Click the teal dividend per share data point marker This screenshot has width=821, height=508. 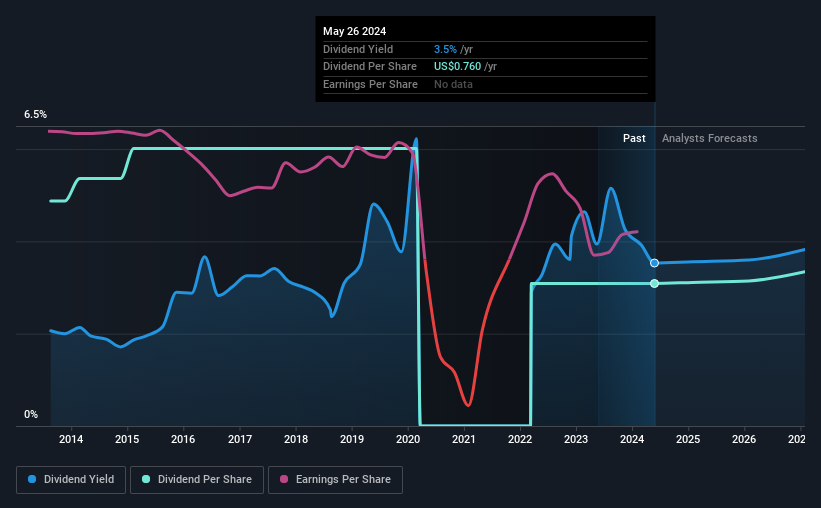pos(654,284)
